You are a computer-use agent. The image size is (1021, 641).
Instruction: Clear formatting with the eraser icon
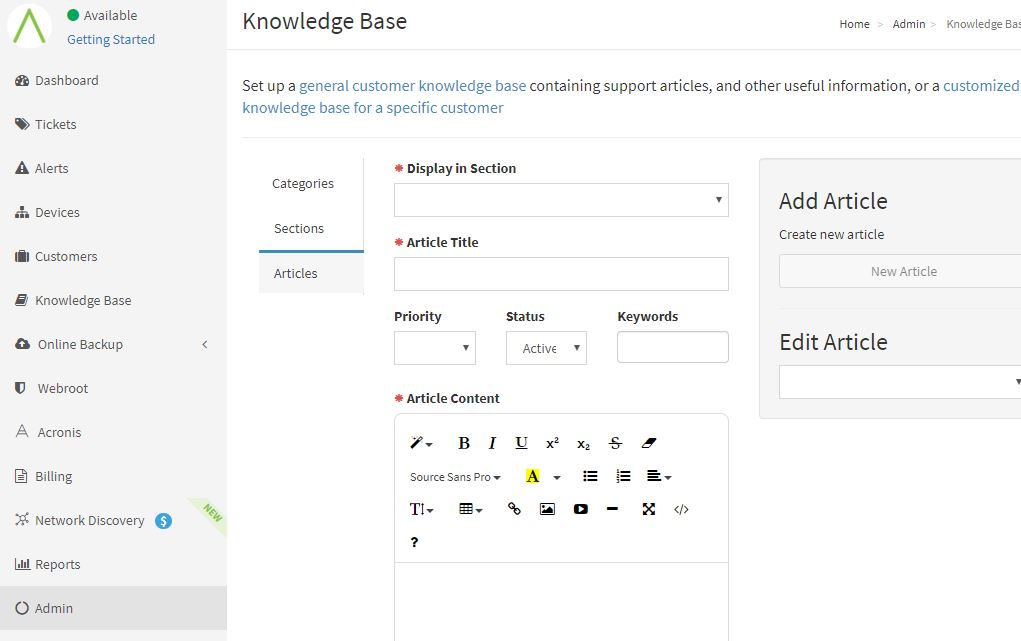click(649, 442)
